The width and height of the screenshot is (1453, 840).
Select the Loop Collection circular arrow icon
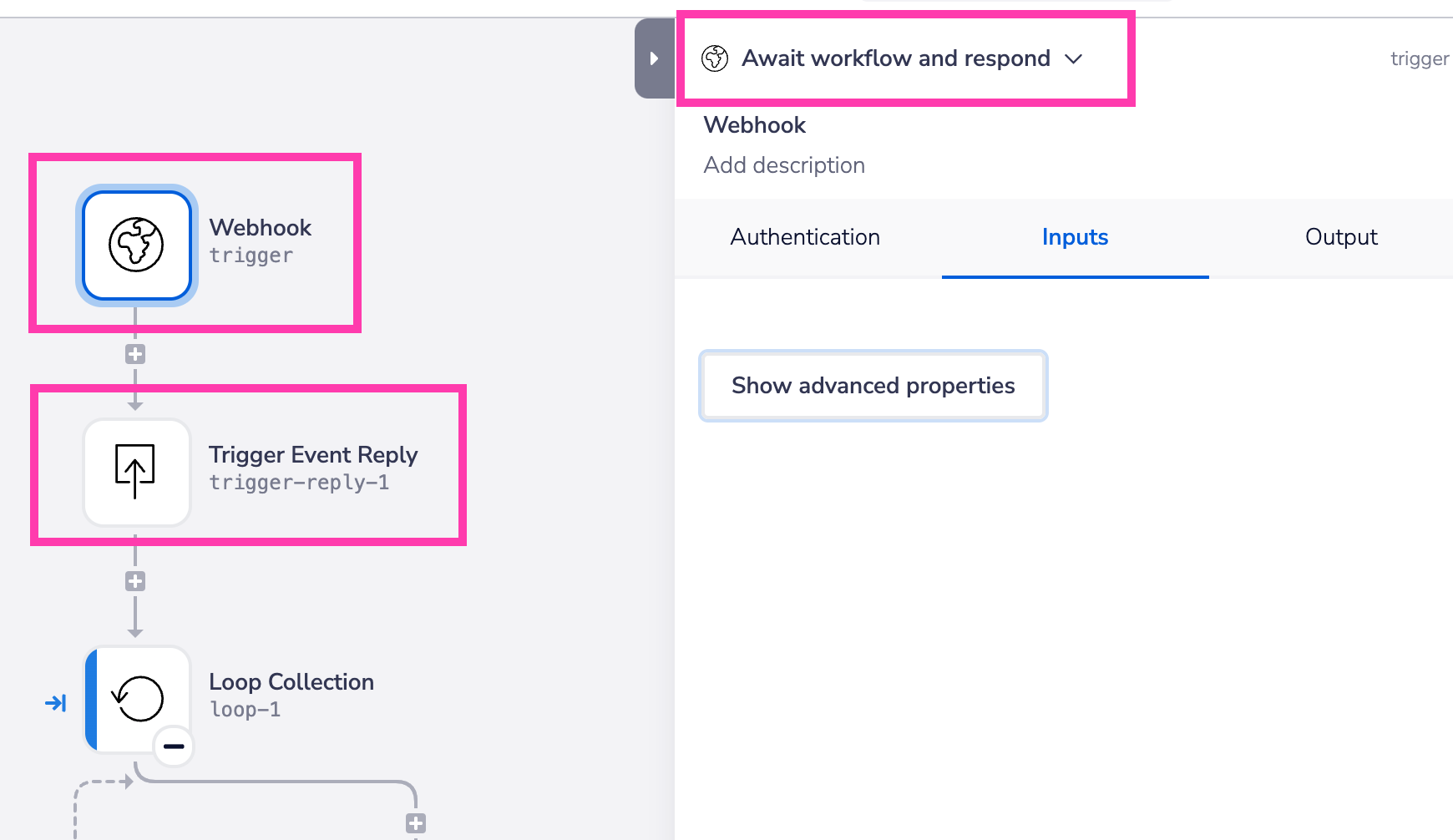(138, 699)
